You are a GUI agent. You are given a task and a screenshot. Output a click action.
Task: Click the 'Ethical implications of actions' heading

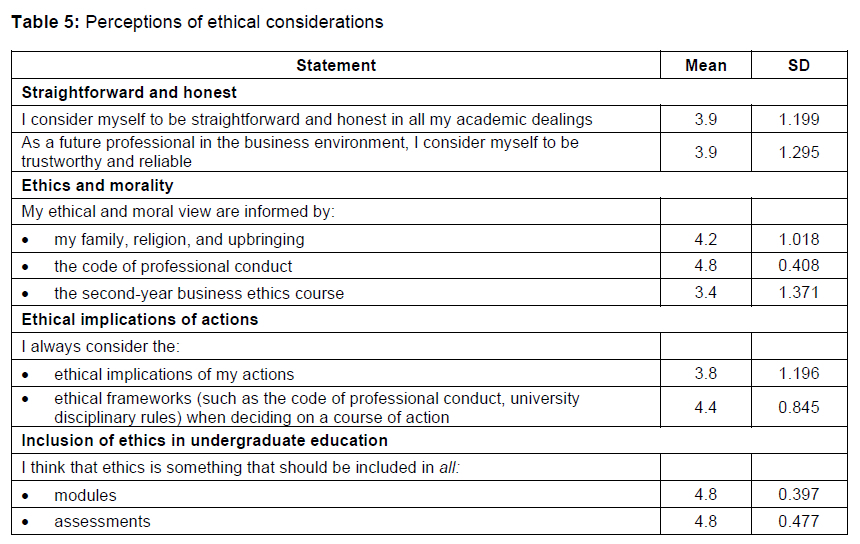coord(140,320)
